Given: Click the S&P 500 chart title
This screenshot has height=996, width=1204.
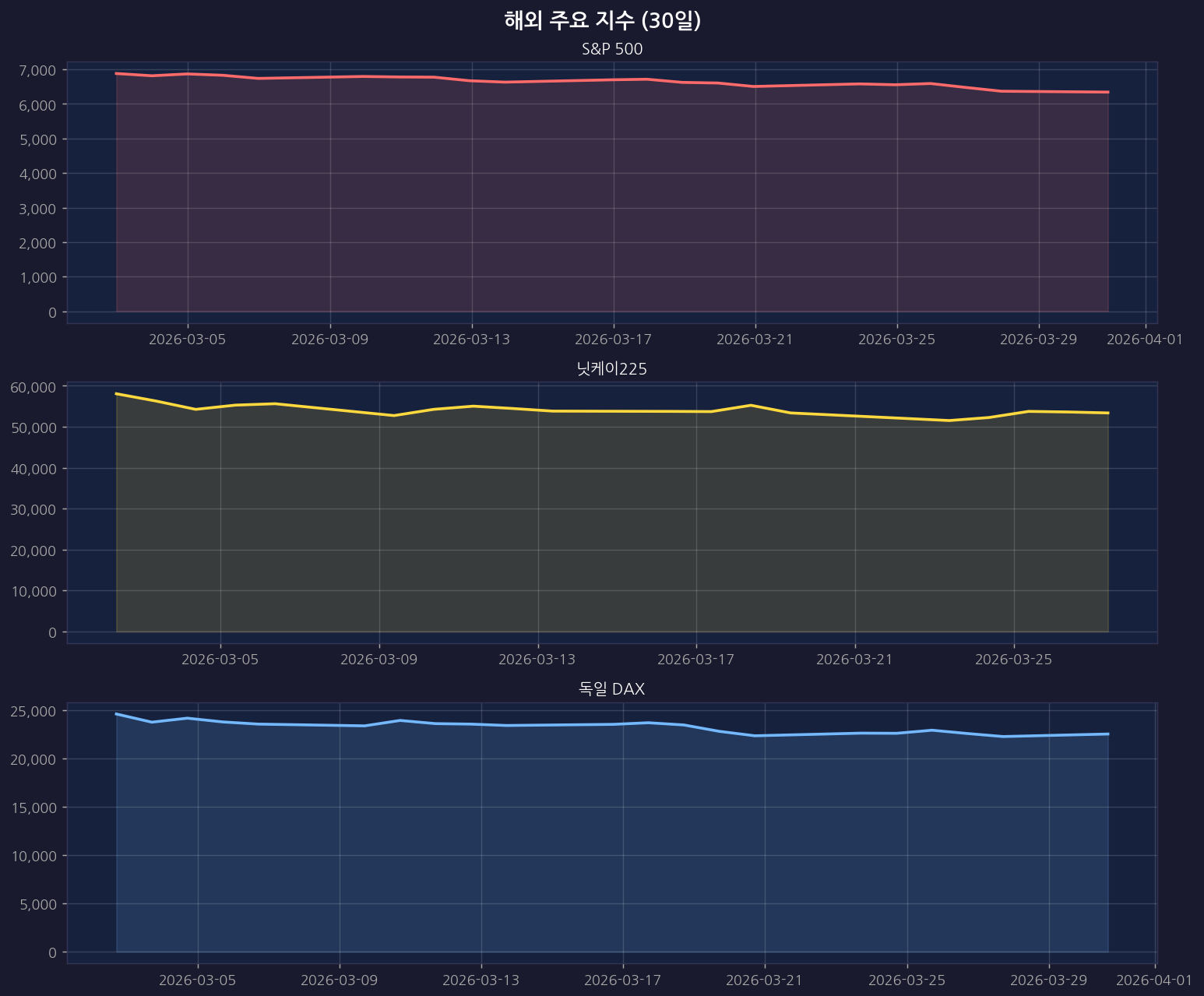Looking at the screenshot, I should 612,49.
